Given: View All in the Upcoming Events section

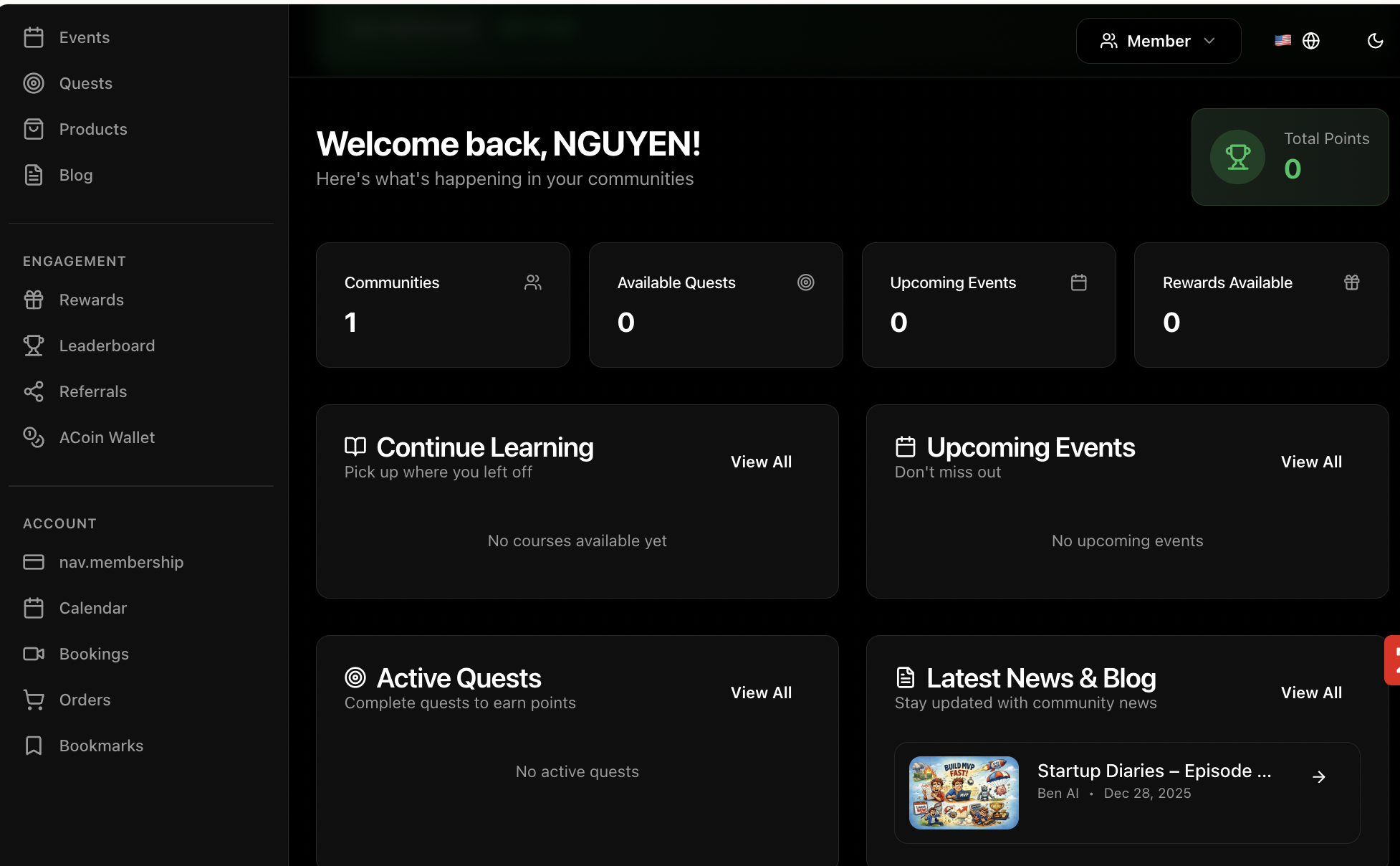Looking at the screenshot, I should pos(1311,462).
